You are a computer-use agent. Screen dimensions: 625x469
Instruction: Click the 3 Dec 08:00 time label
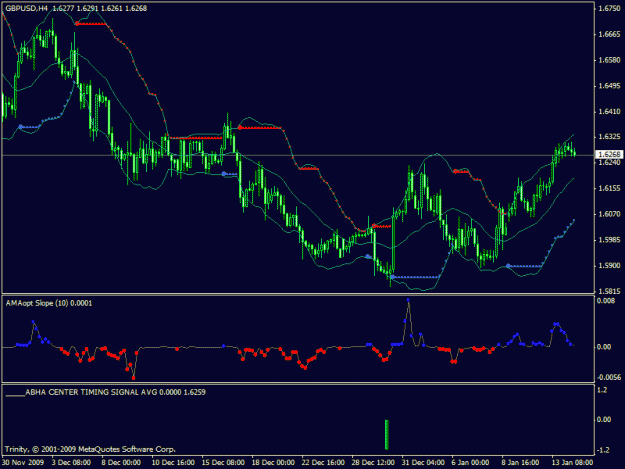tap(71, 463)
